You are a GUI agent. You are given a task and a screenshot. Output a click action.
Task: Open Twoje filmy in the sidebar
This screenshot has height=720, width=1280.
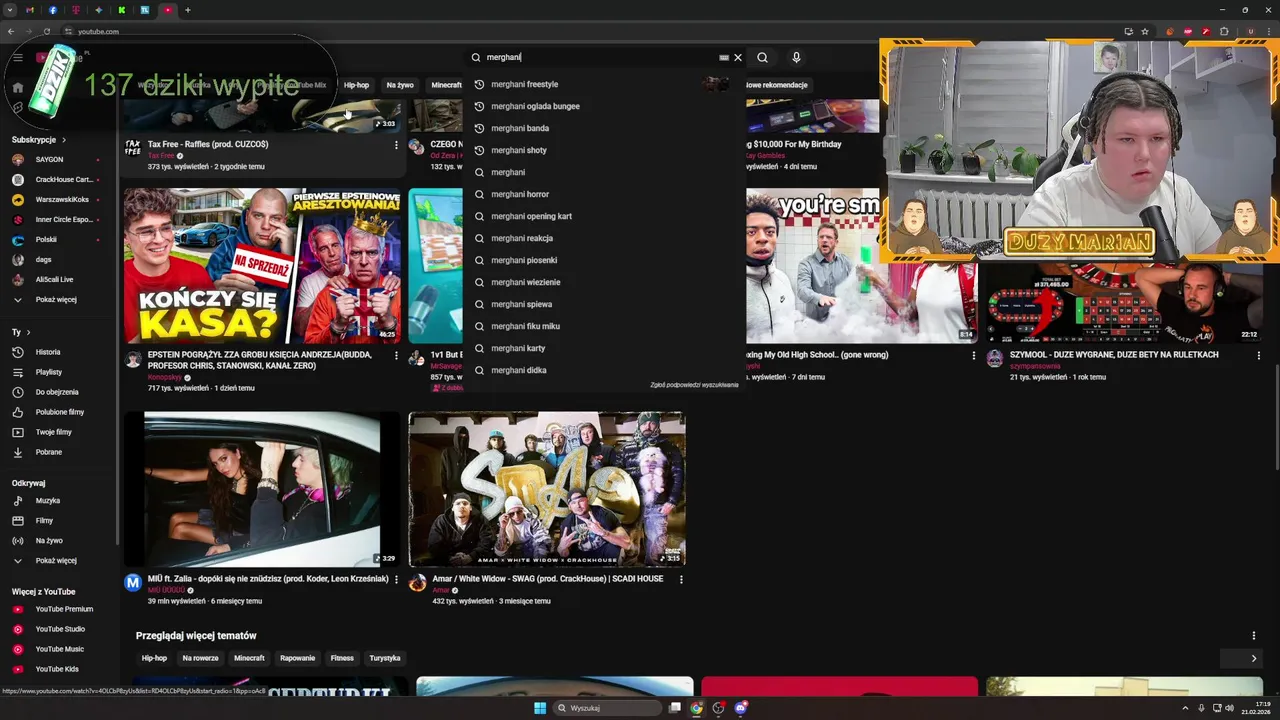point(53,432)
